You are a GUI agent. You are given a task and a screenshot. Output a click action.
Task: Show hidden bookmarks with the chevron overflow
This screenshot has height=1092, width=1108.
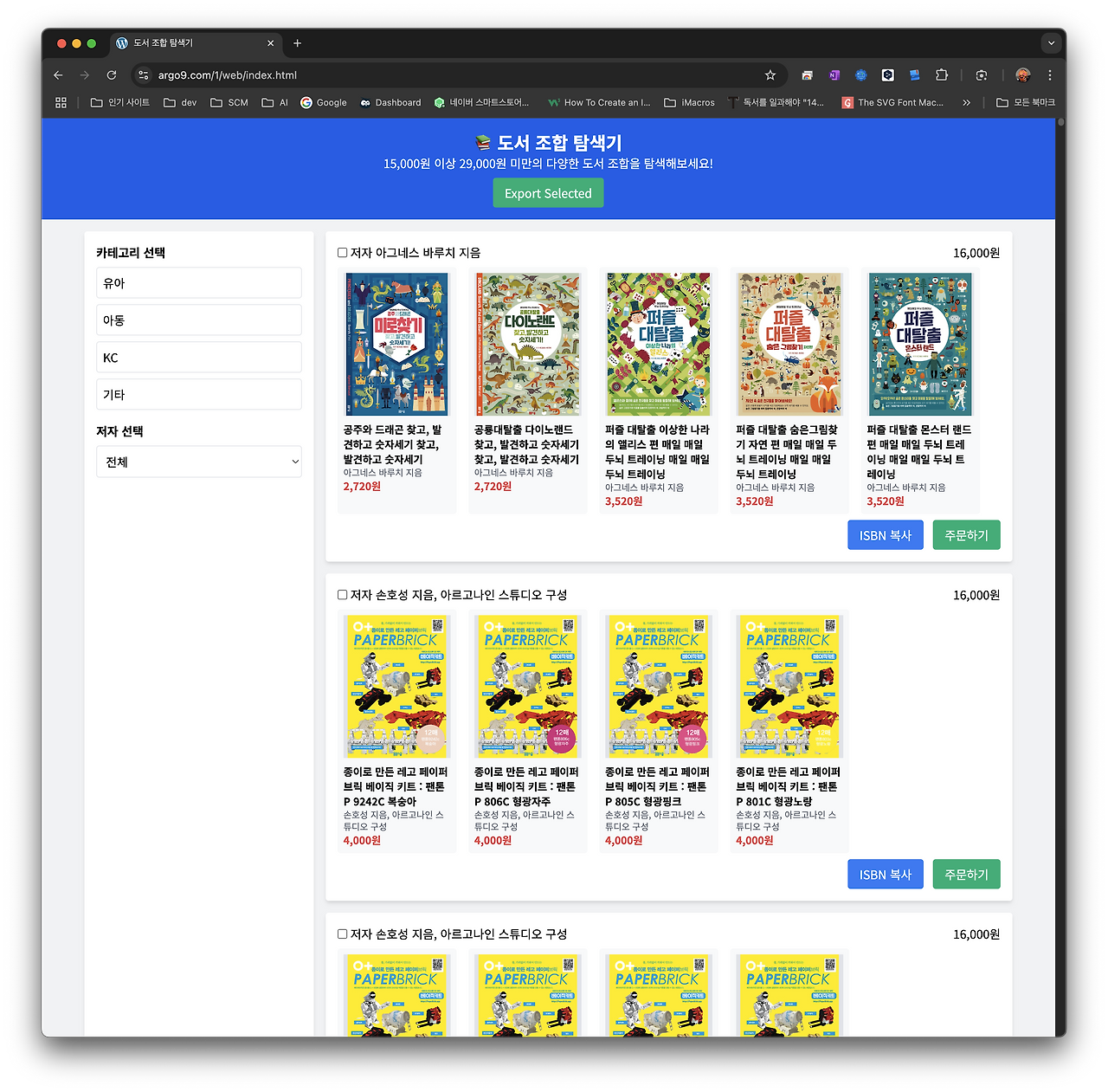966,102
